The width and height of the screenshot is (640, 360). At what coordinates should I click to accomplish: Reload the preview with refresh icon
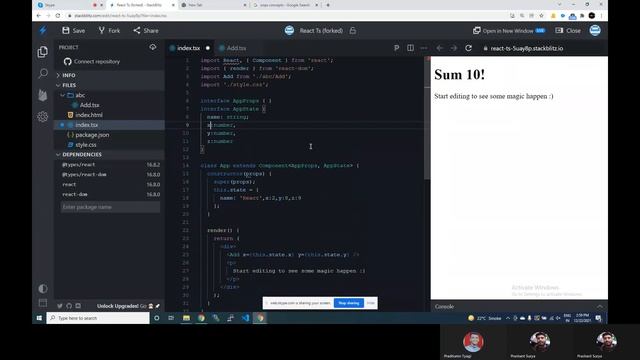[x=469, y=48]
